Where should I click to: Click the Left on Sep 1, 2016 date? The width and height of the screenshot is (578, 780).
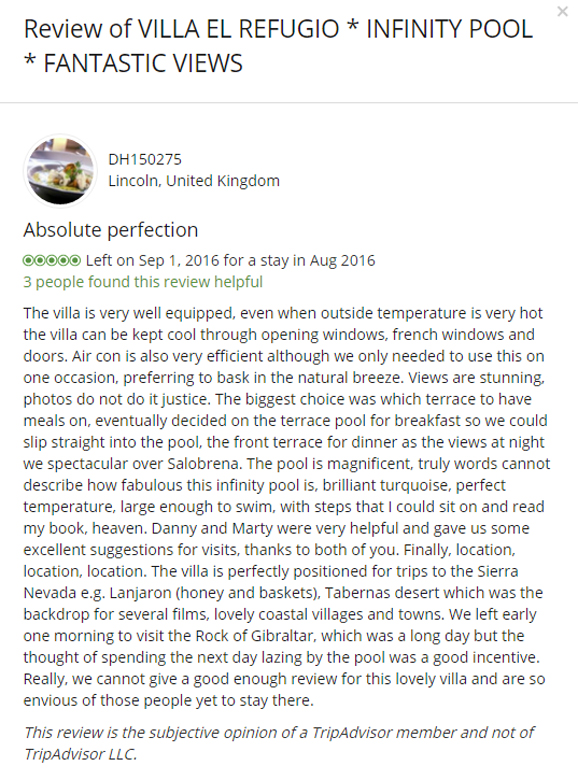coord(153,260)
